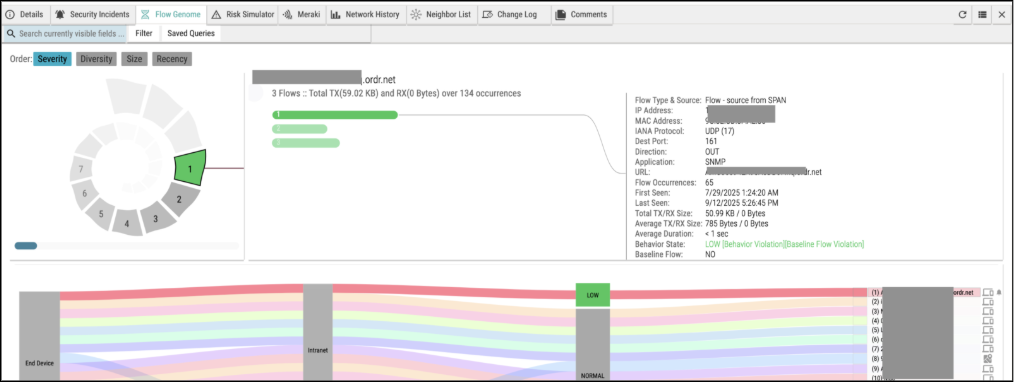
Task: Open the Security Incidents tab
Action: pyautogui.click(x=92, y=14)
